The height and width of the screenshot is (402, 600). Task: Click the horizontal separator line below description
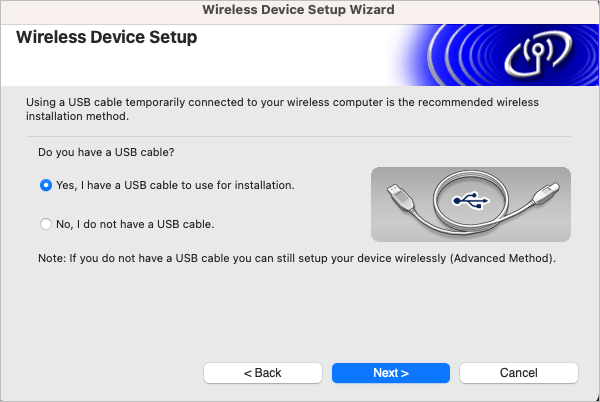point(299,136)
